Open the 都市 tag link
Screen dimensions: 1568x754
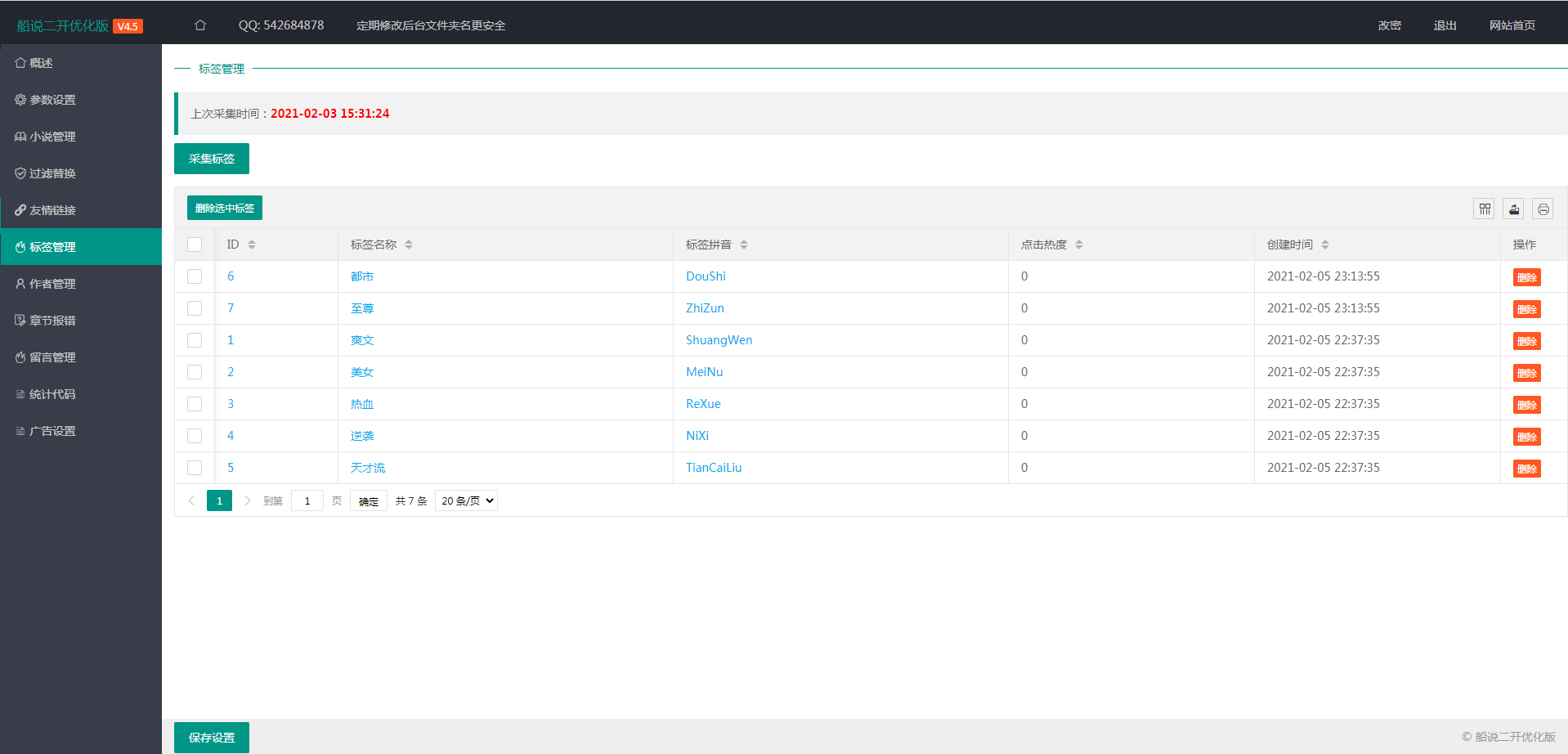click(362, 276)
